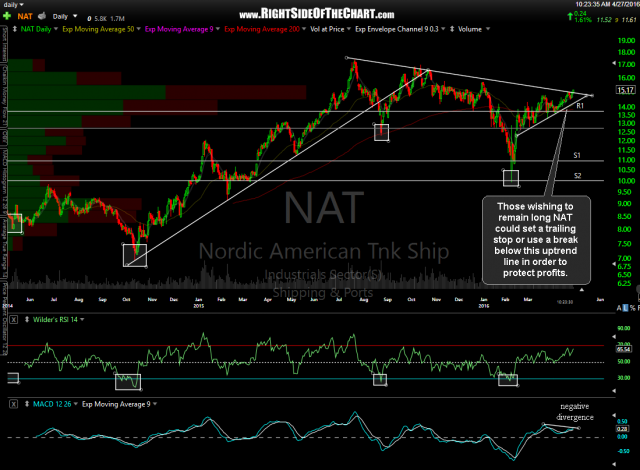Click the triangle marker at the top of the MACD scale
640x470 pixels.
click(614, 415)
